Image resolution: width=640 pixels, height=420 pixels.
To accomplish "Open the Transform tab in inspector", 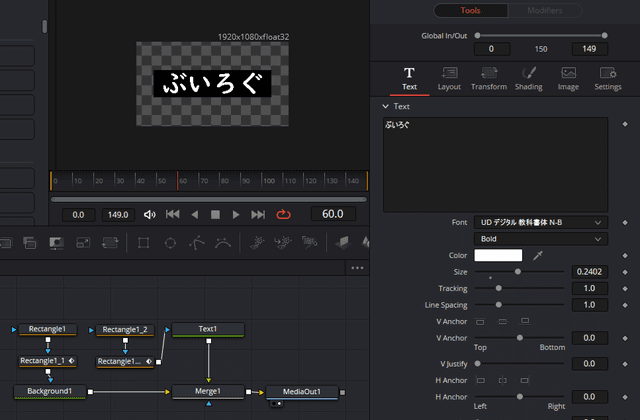I will click(489, 79).
